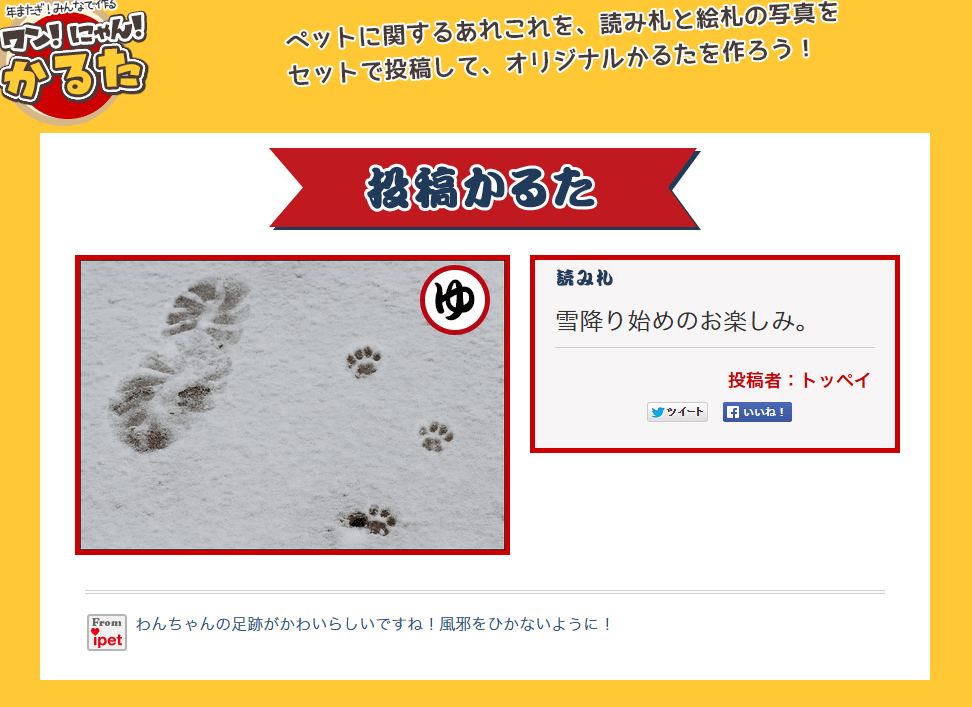Click the top paw print in photo
Screen dimensions: 972x707
click(364, 361)
